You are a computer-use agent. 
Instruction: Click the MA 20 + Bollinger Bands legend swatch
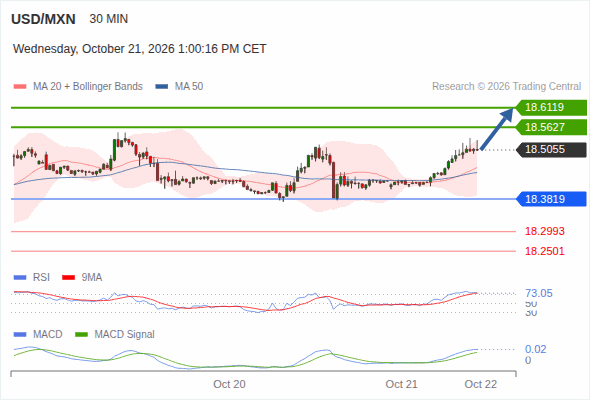tap(20, 87)
